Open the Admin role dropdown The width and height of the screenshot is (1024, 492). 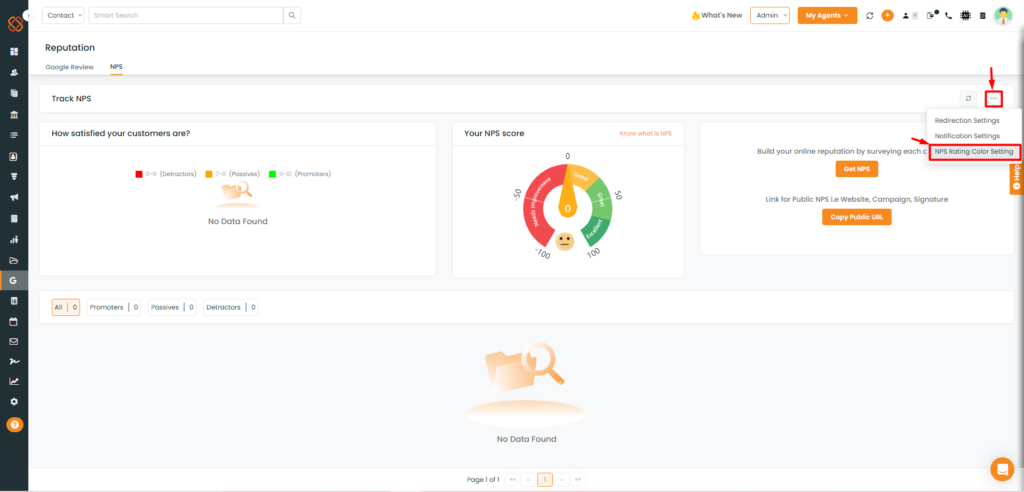coord(770,16)
